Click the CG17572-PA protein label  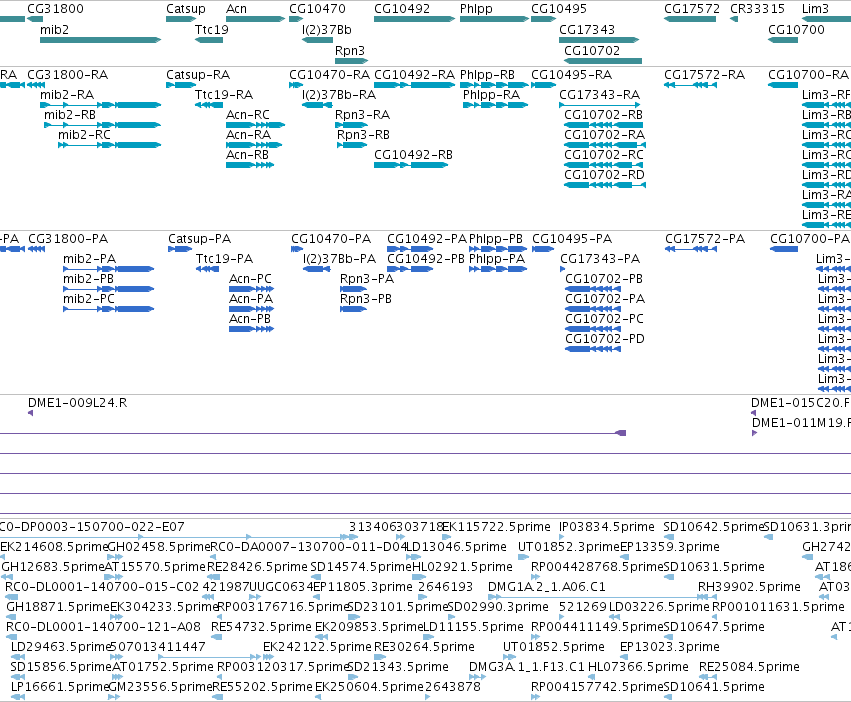tap(705, 238)
